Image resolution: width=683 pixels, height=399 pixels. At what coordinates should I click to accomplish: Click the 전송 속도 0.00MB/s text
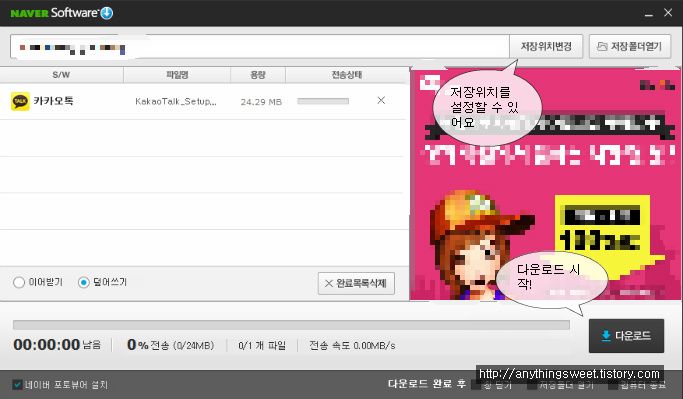tap(352, 346)
